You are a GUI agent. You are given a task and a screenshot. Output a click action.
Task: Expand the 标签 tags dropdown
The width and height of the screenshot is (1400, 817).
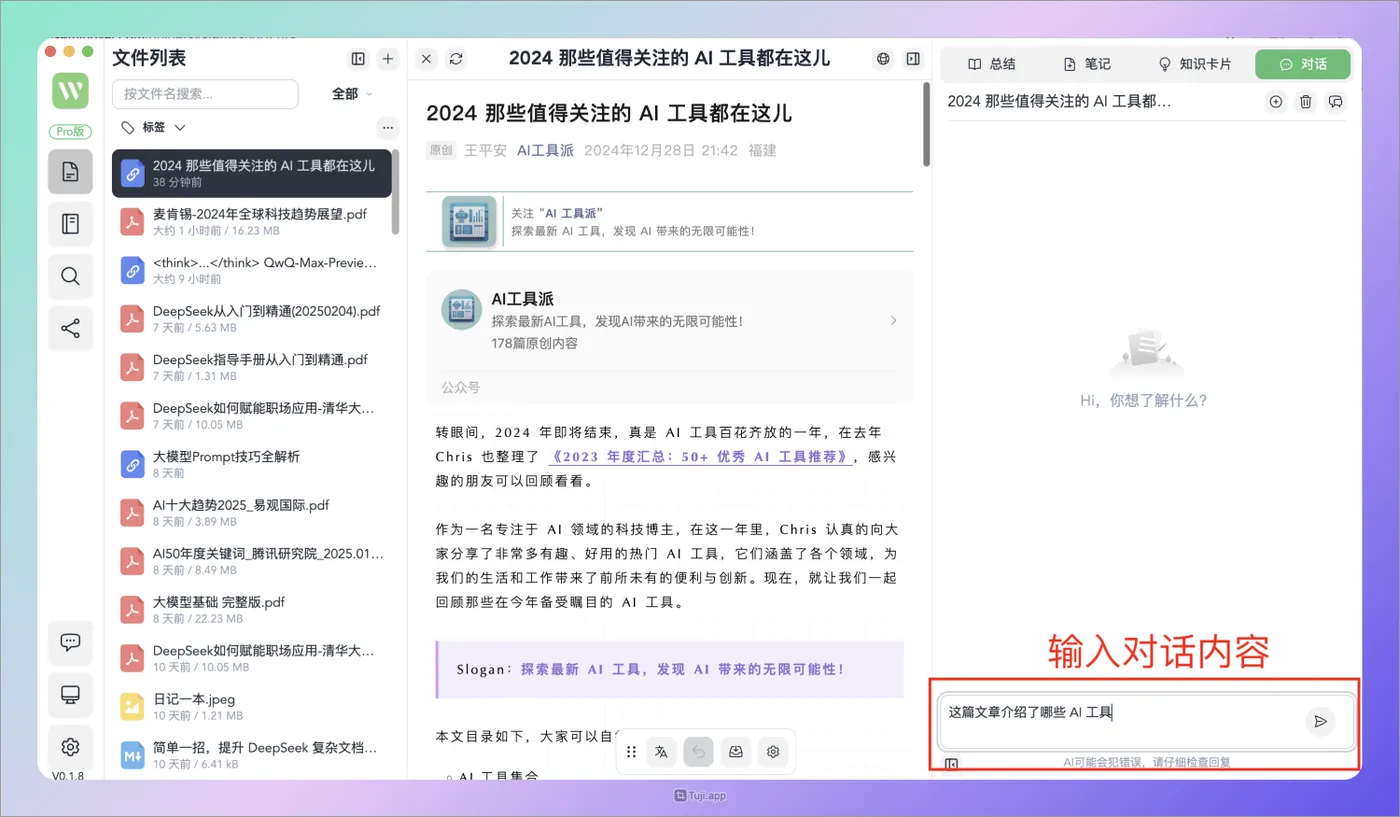point(153,127)
